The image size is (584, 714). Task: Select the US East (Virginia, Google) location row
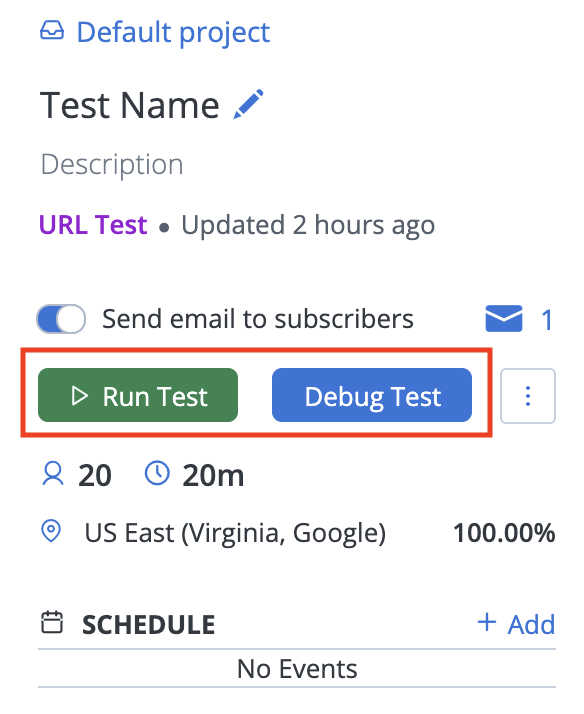[x=298, y=532]
